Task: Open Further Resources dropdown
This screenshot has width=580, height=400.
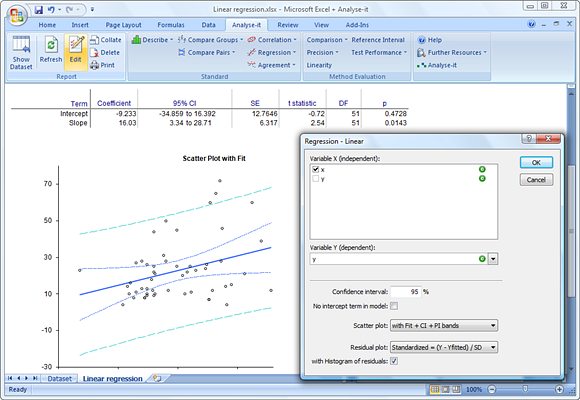Action: coord(452,53)
